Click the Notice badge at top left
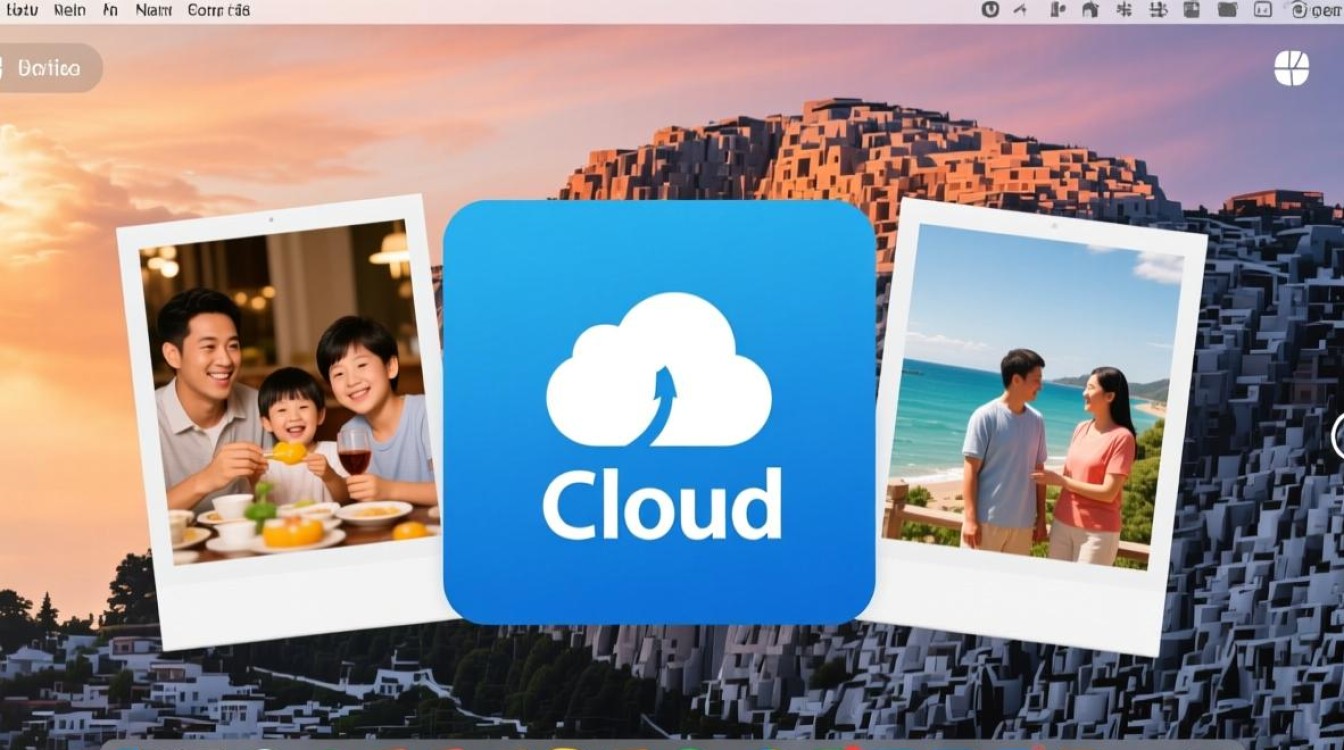The height and width of the screenshot is (750, 1344). tap(45, 68)
